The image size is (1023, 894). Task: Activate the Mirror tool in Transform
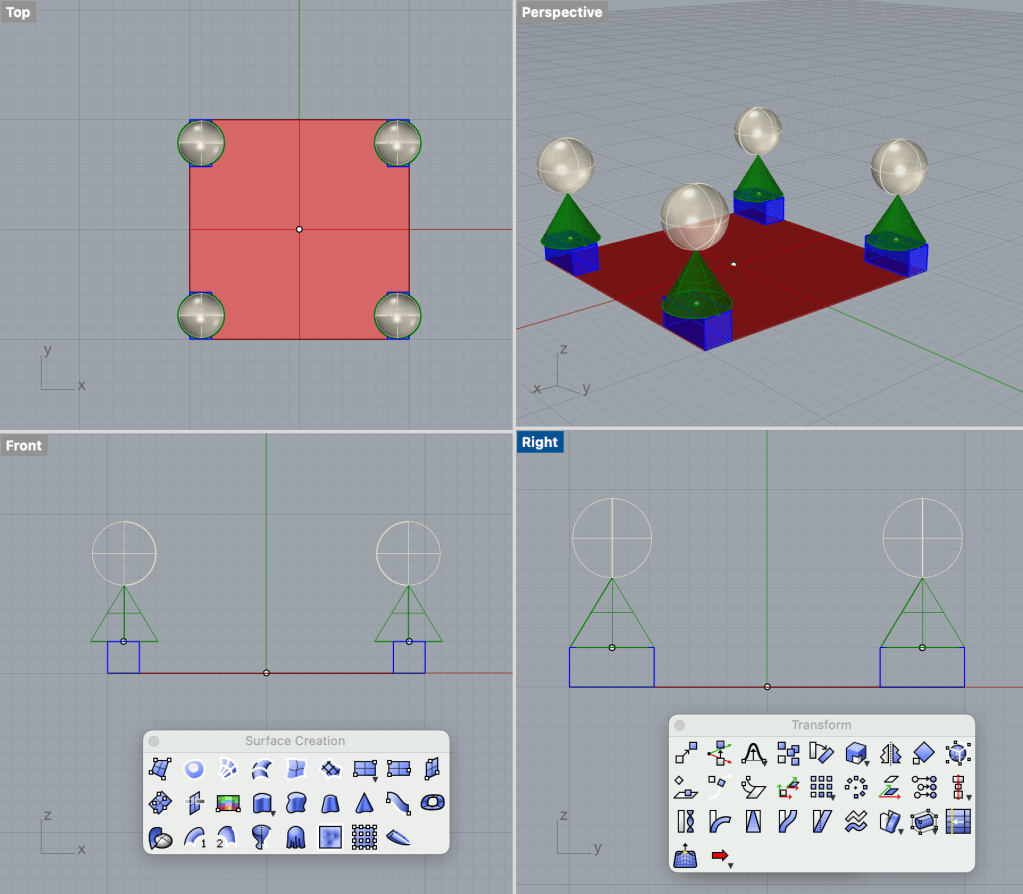(x=890, y=753)
